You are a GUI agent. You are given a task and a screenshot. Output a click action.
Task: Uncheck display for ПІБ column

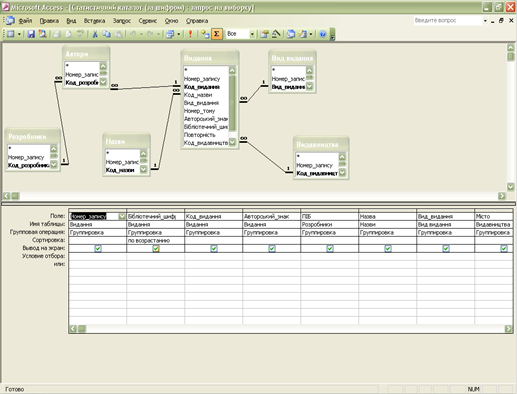pos(330,248)
